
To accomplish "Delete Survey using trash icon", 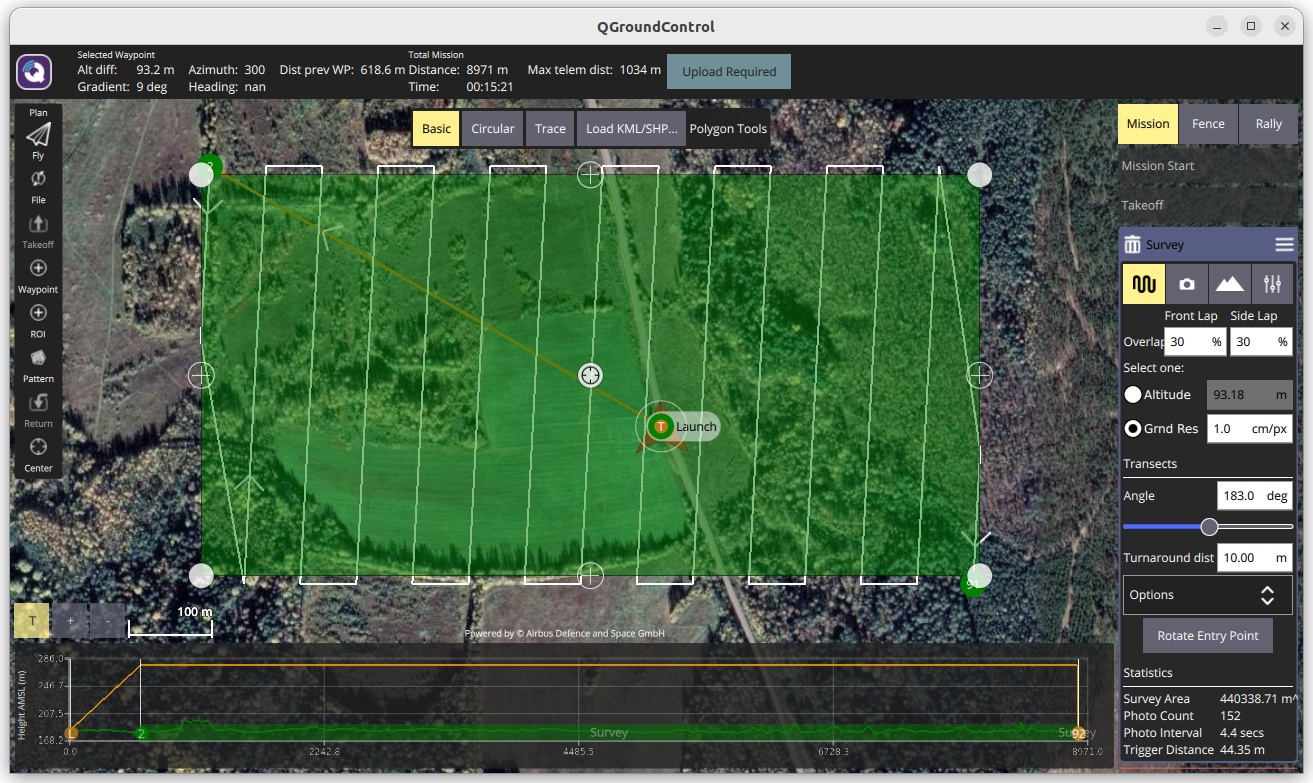I will [1132, 245].
